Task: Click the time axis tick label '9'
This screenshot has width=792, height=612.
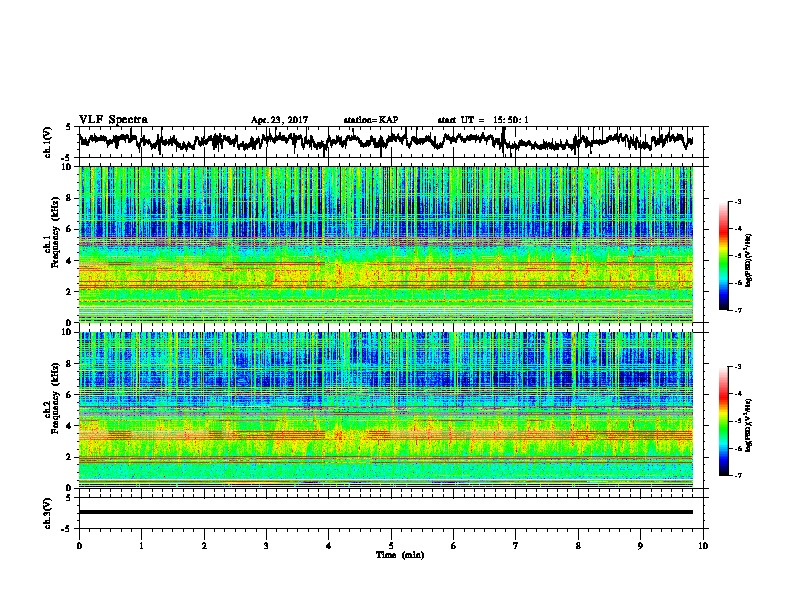Action: 640,546
